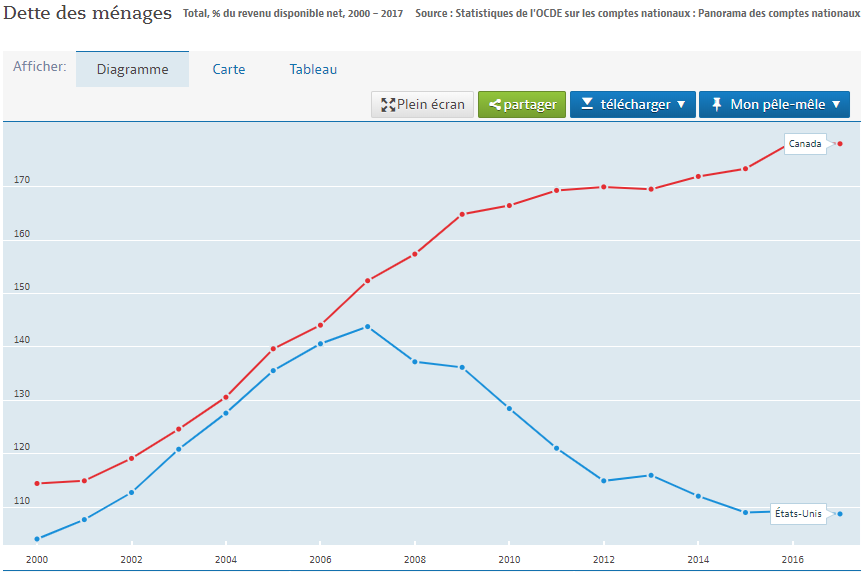Show the Tableau view tab
Image resolution: width=868 pixels, height=572 pixels.
(x=313, y=70)
